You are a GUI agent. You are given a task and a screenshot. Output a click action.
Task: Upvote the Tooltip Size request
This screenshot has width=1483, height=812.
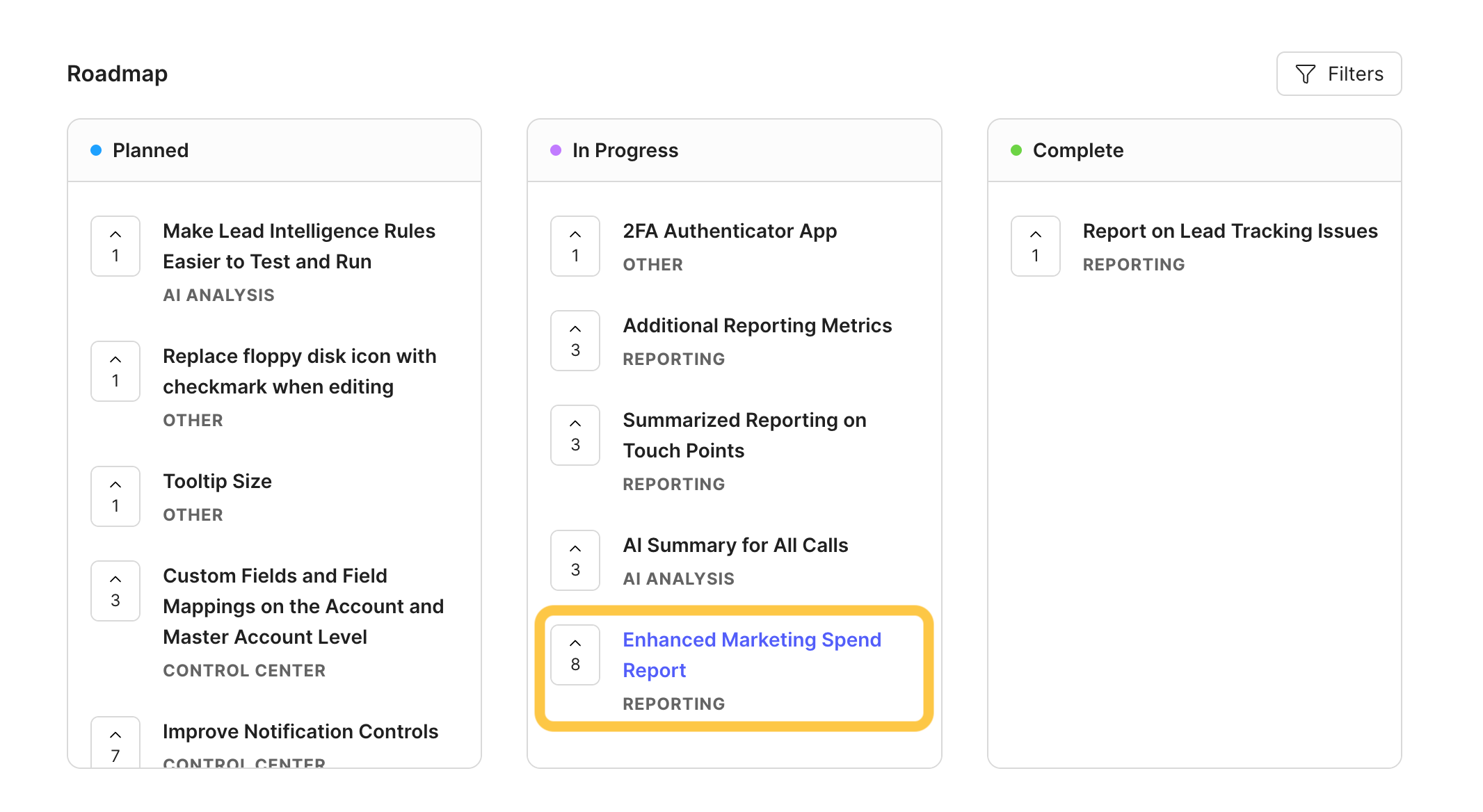[115, 496]
